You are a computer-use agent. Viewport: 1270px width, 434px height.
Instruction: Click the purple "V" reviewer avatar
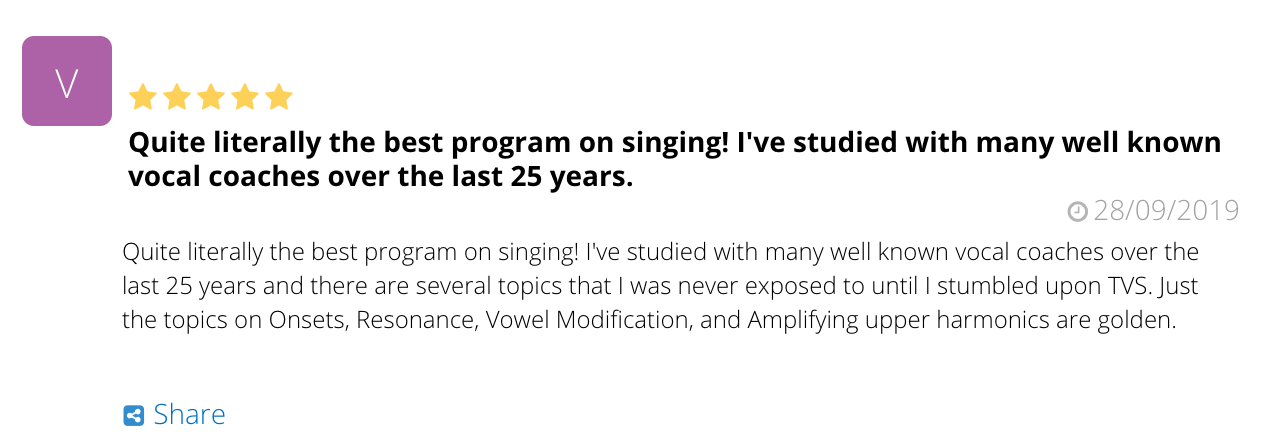[x=66, y=81]
